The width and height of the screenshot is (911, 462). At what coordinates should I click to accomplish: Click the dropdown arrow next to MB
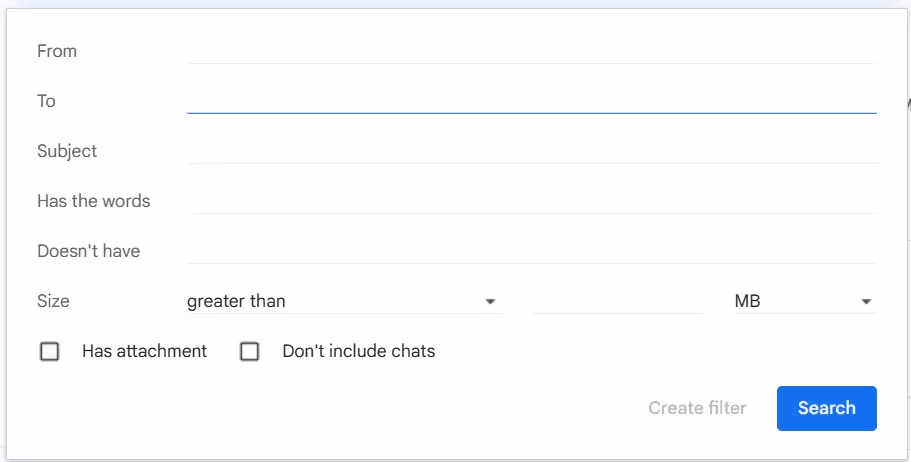click(866, 302)
